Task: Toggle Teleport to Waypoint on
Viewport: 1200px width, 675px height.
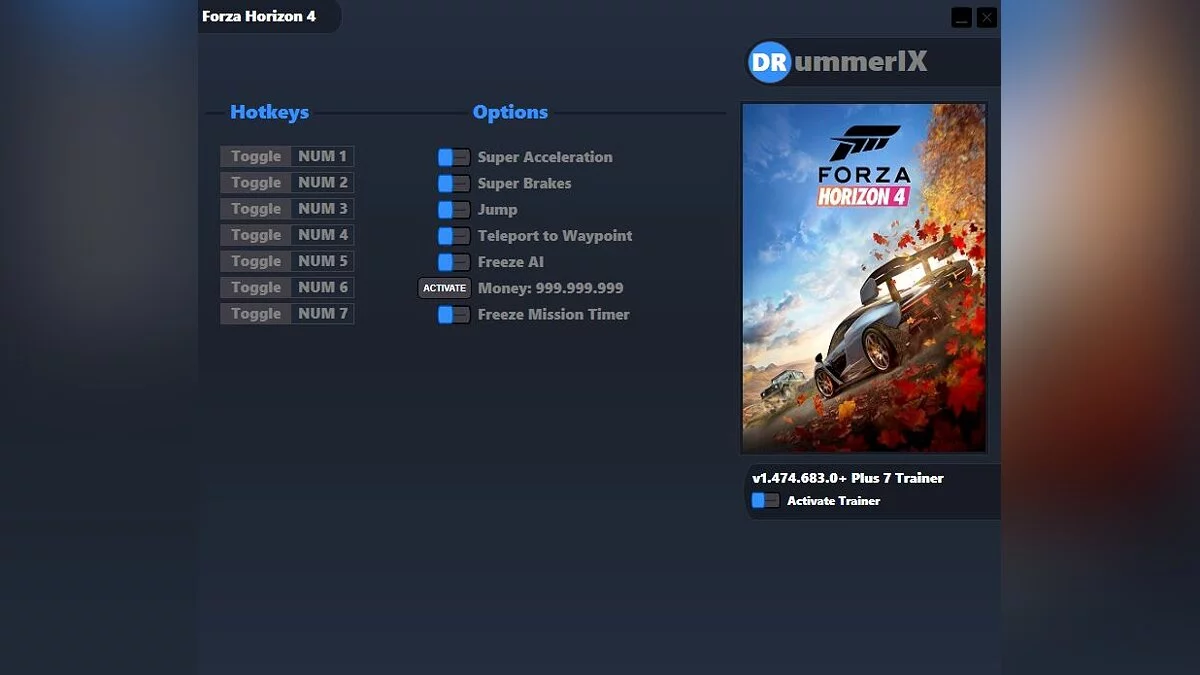Action: coord(452,235)
